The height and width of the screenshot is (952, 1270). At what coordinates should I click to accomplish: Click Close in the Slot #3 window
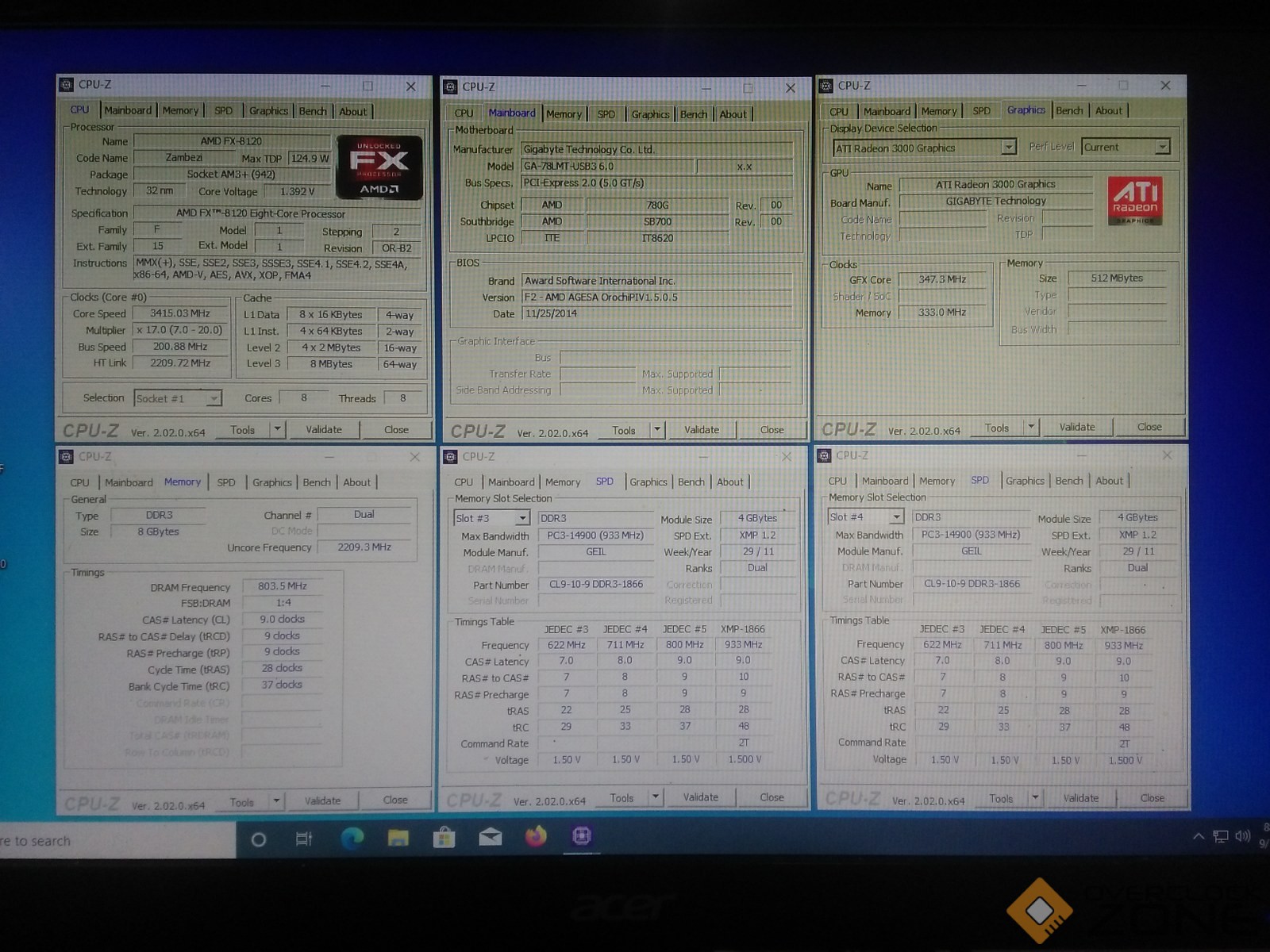tap(772, 797)
